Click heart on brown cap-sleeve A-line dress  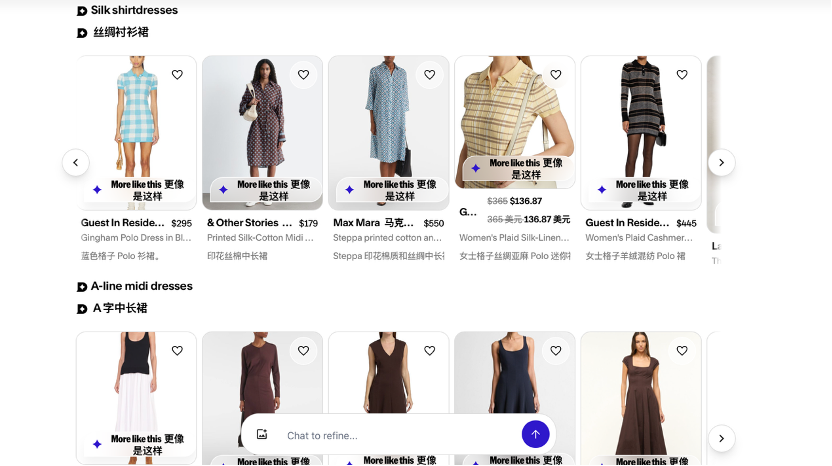point(681,351)
